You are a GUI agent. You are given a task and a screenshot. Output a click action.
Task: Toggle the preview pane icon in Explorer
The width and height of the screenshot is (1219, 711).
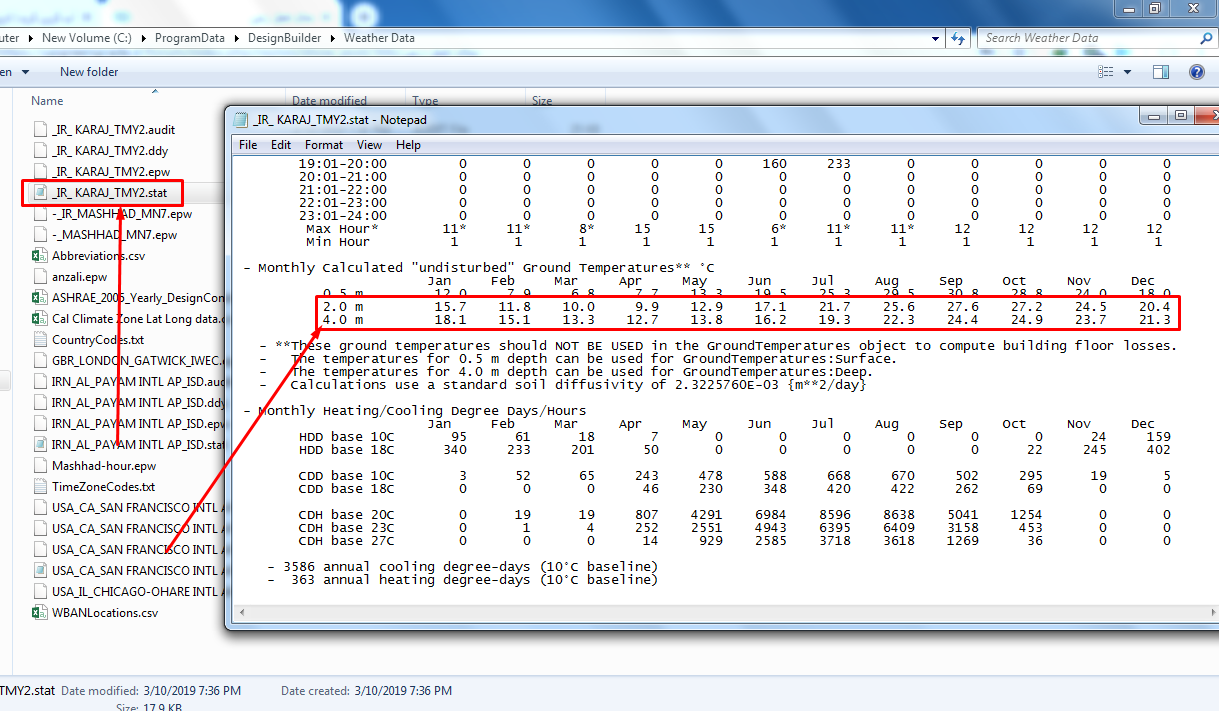point(1161,72)
